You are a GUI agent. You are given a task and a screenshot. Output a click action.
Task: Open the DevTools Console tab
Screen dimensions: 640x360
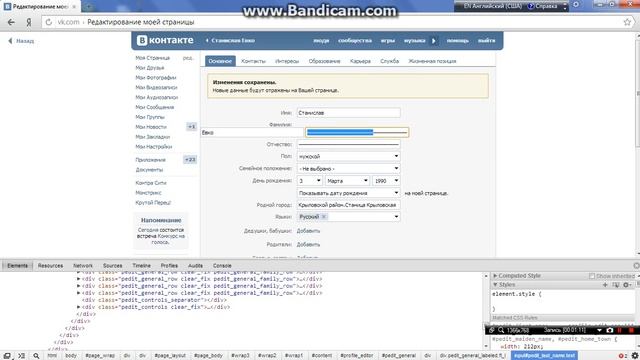(x=222, y=266)
